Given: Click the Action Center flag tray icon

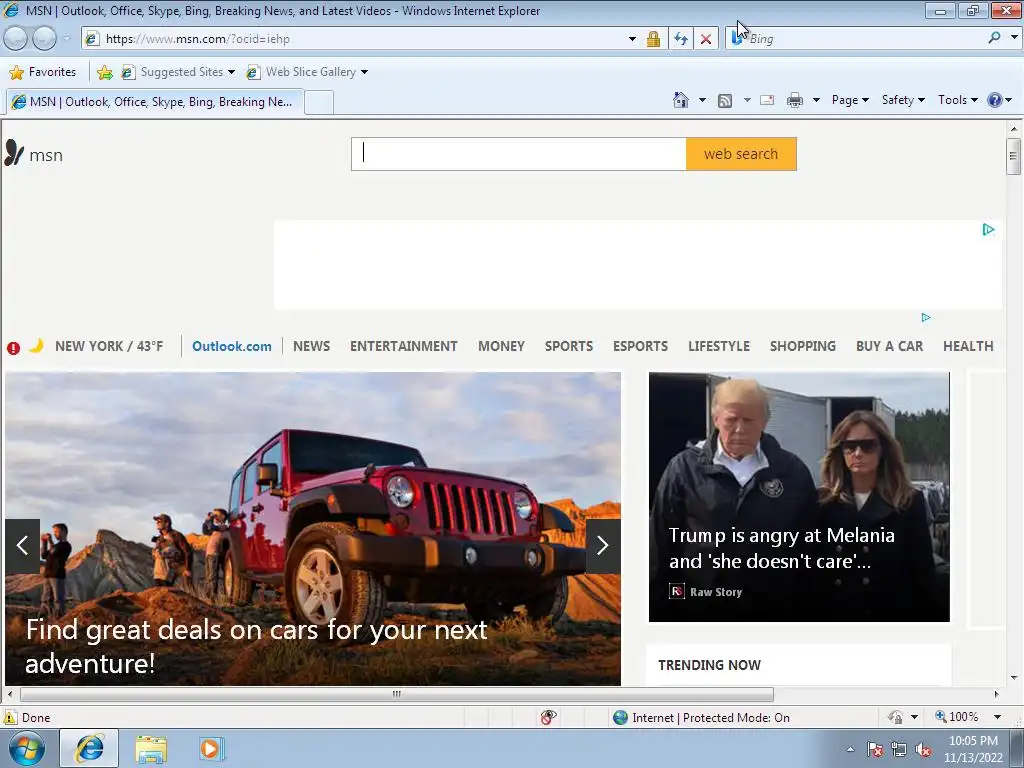Looking at the screenshot, I should pyautogui.click(x=874, y=749).
